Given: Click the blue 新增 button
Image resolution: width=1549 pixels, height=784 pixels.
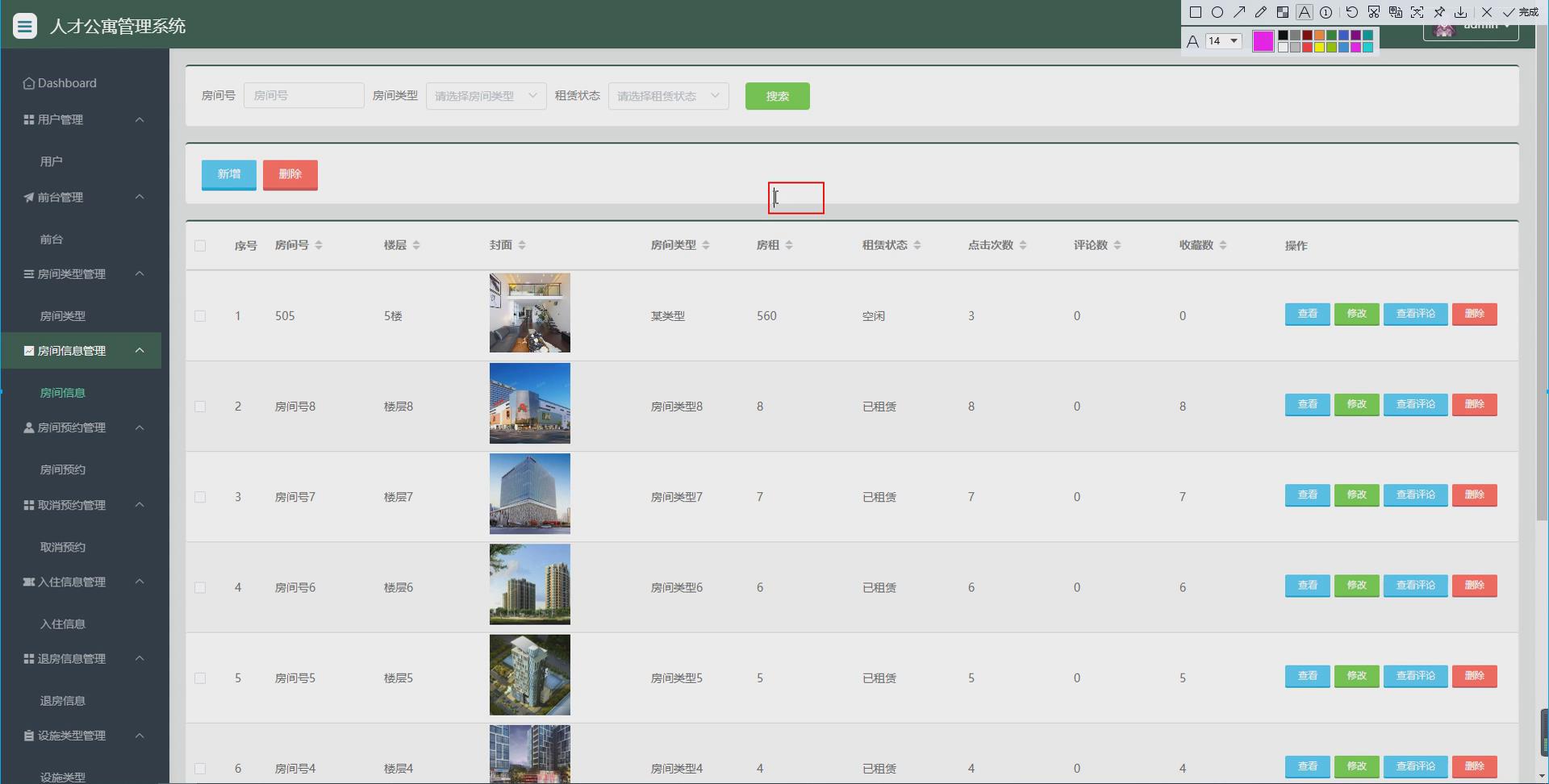Looking at the screenshot, I should (229, 174).
